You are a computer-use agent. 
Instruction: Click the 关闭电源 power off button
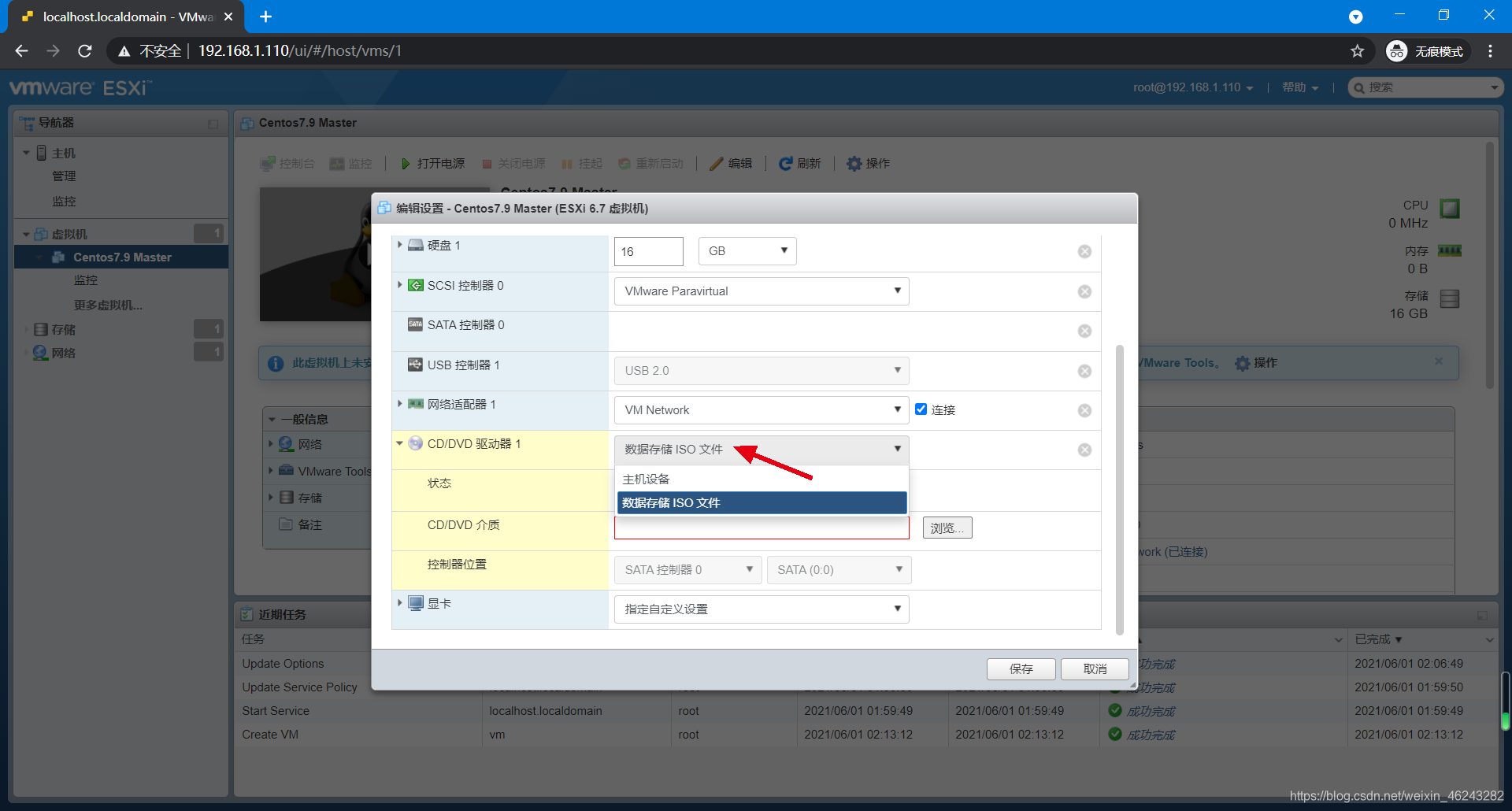point(513,164)
